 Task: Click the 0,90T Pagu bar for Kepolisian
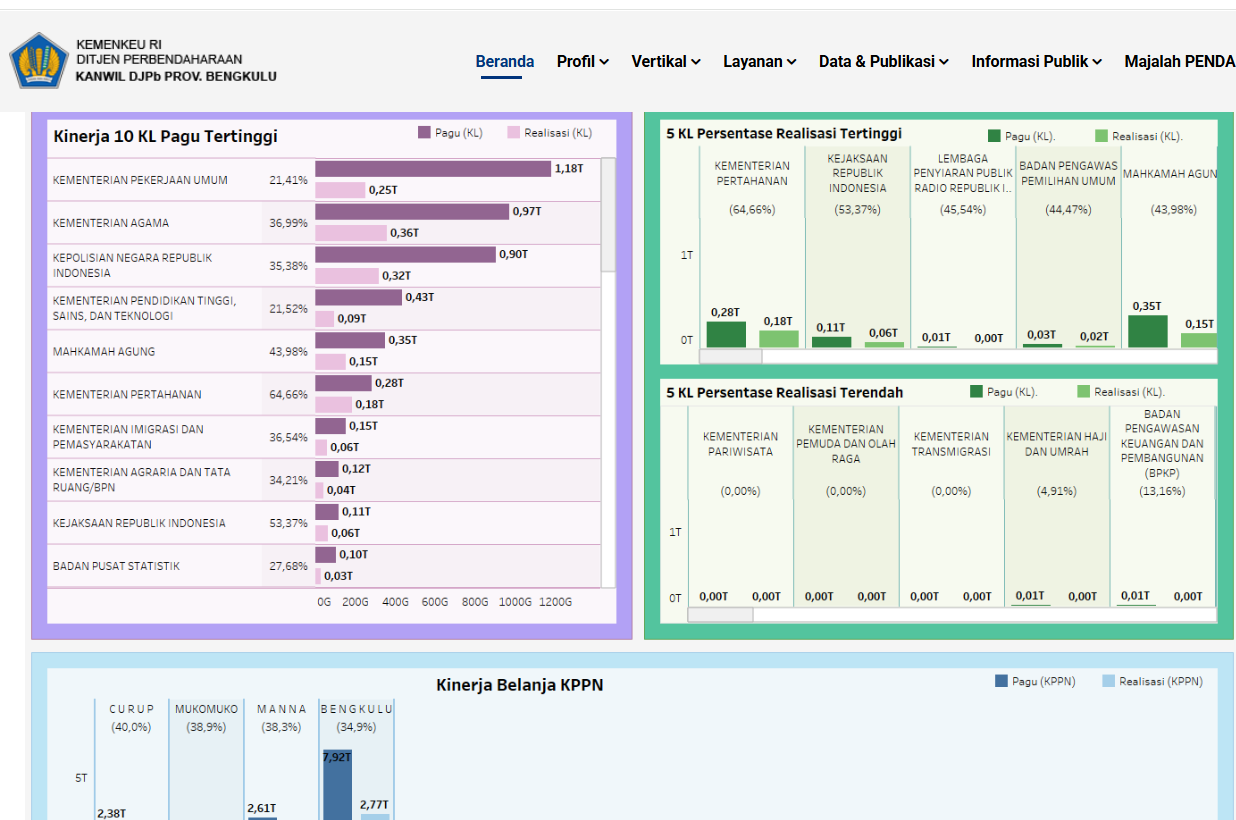point(406,254)
